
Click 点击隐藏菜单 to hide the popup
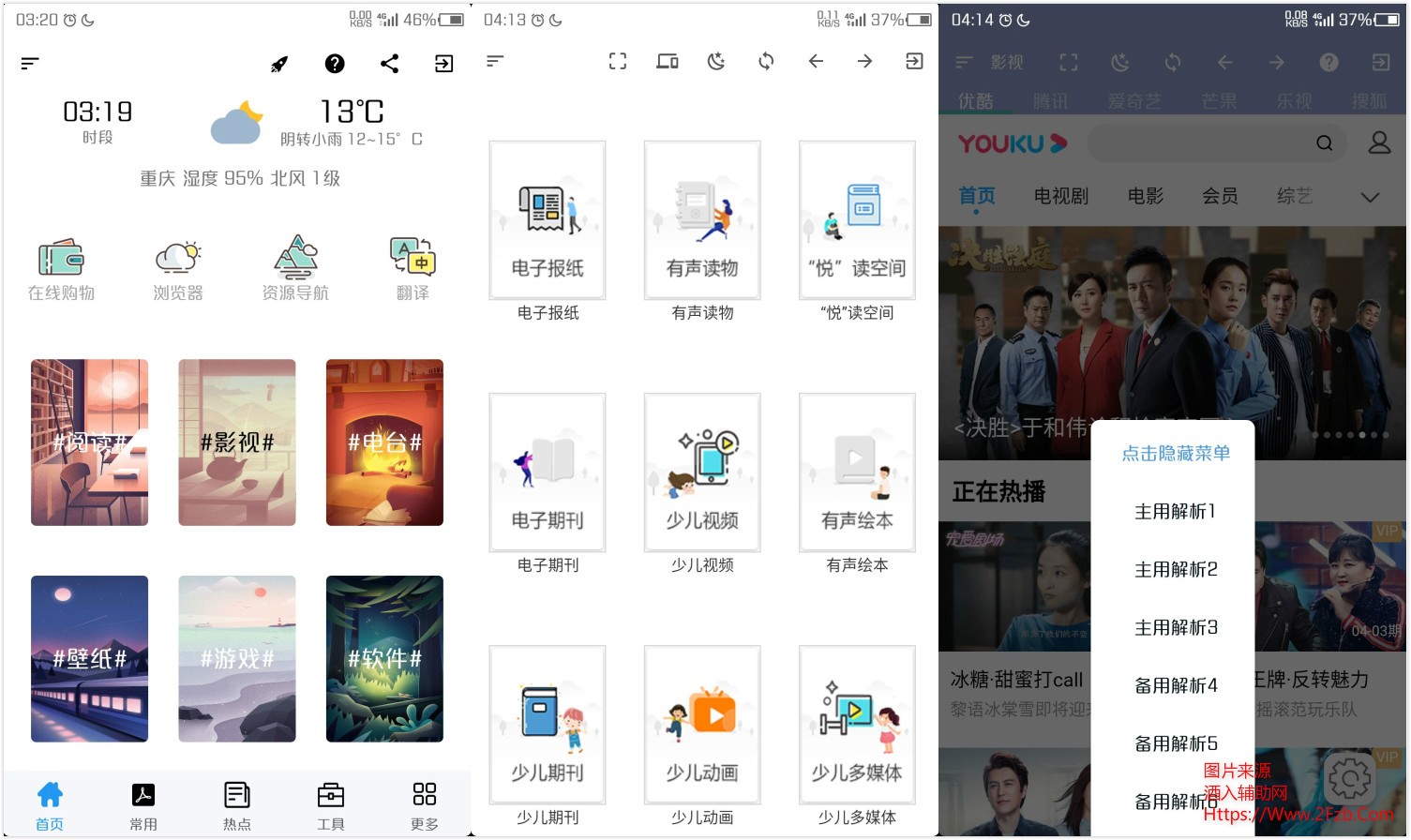click(1176, 453)
